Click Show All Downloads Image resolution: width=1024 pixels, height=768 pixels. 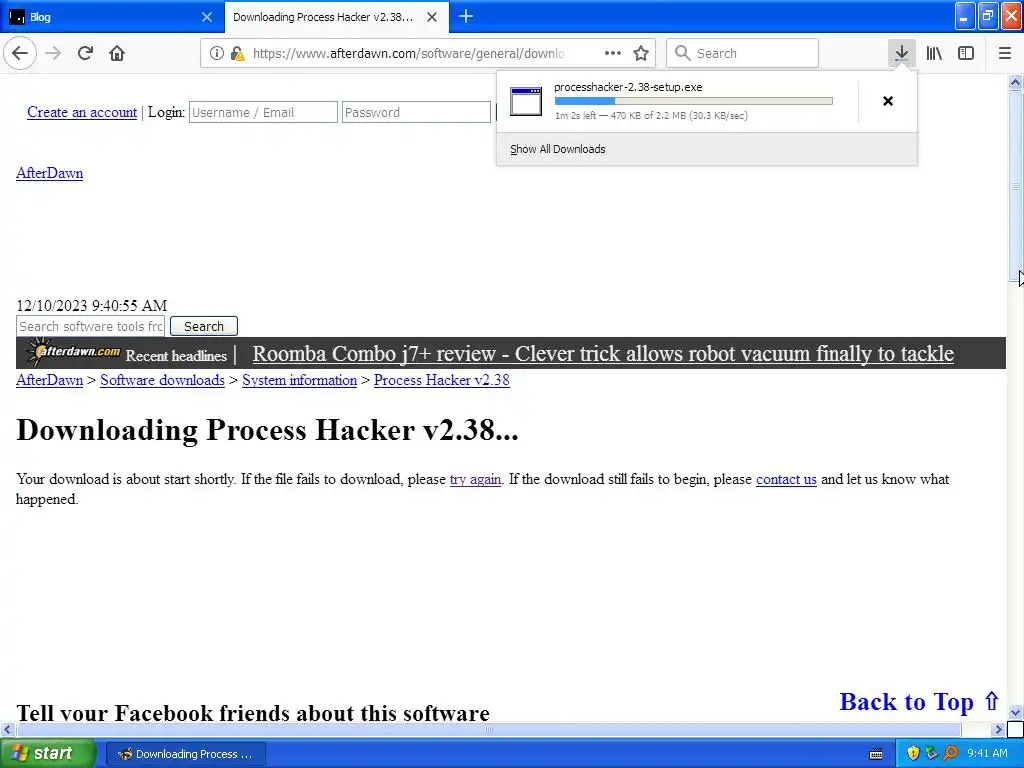coord(558,149)
